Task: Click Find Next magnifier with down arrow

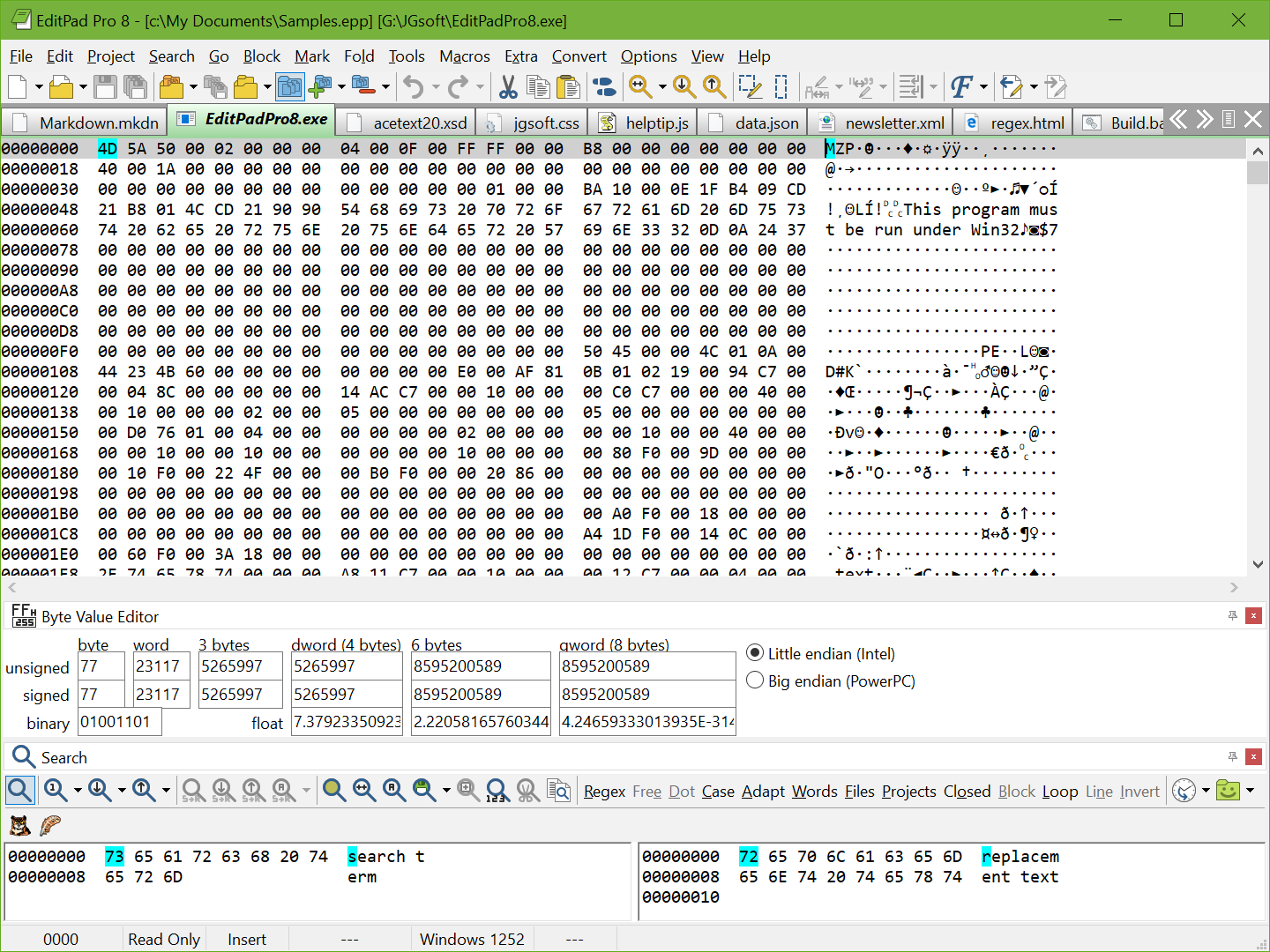Action: pyautogui.click(x=684, y=86)
